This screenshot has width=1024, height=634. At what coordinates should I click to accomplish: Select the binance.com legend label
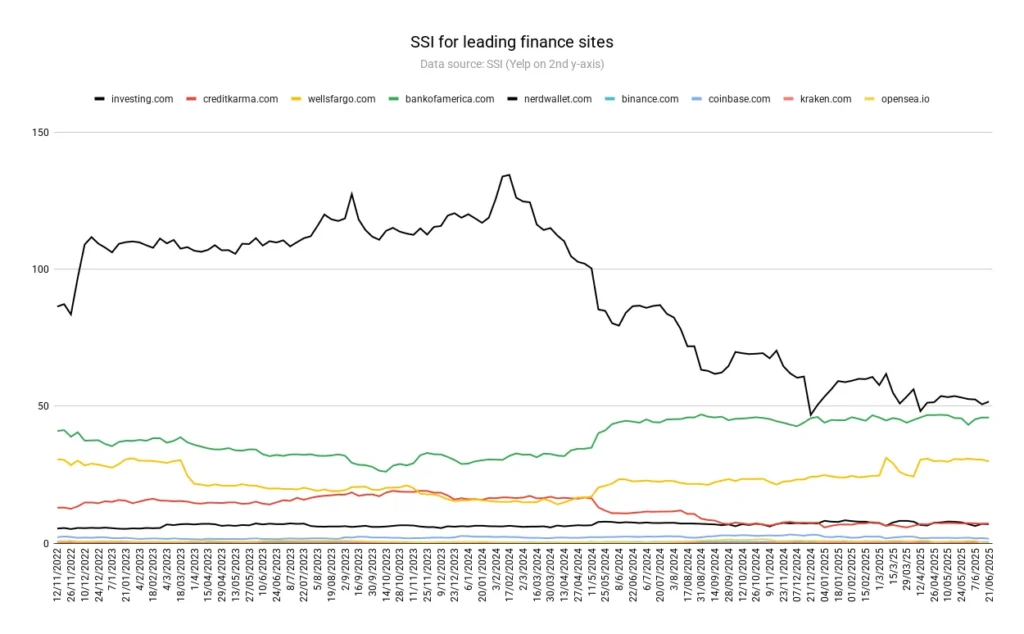click(650, 99)
